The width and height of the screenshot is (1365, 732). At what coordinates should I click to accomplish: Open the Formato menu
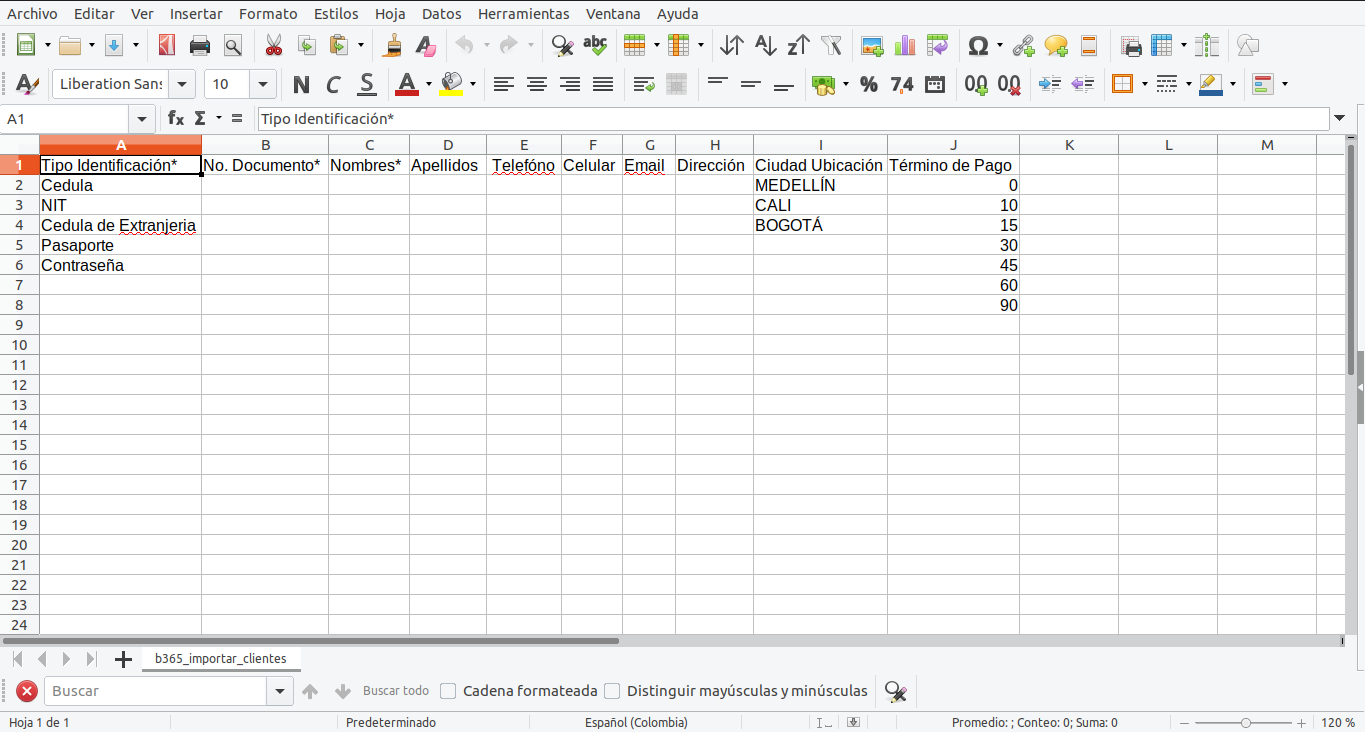[268, 14]
